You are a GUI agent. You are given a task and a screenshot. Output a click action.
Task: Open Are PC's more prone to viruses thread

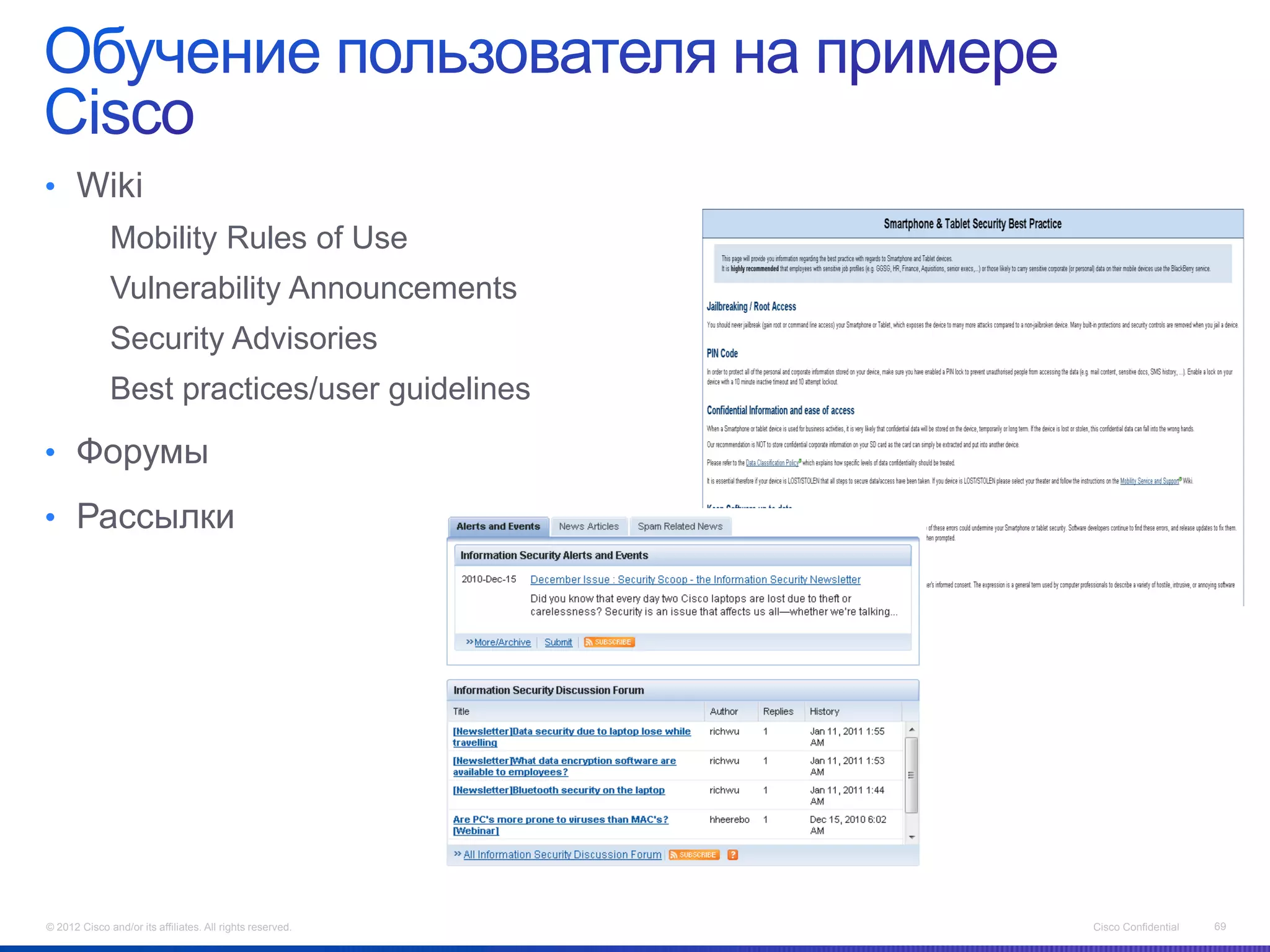pyautogui.click(x=560, y=825)
